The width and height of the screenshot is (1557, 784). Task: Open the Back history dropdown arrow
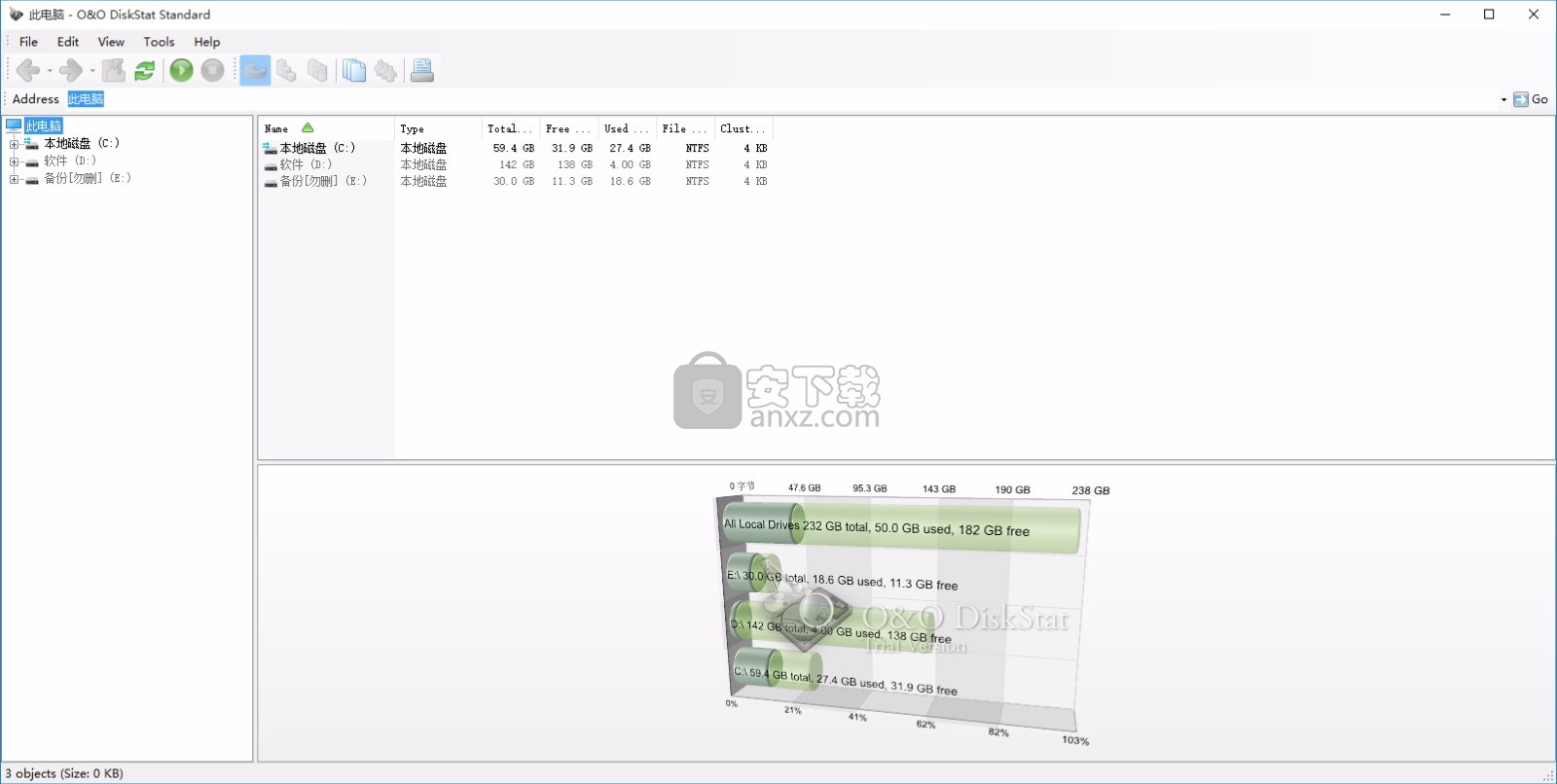click(x=50, y=70)
